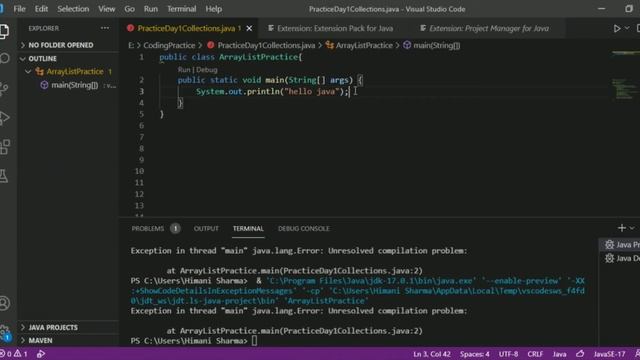Click Java language mode in status bar

559,354
